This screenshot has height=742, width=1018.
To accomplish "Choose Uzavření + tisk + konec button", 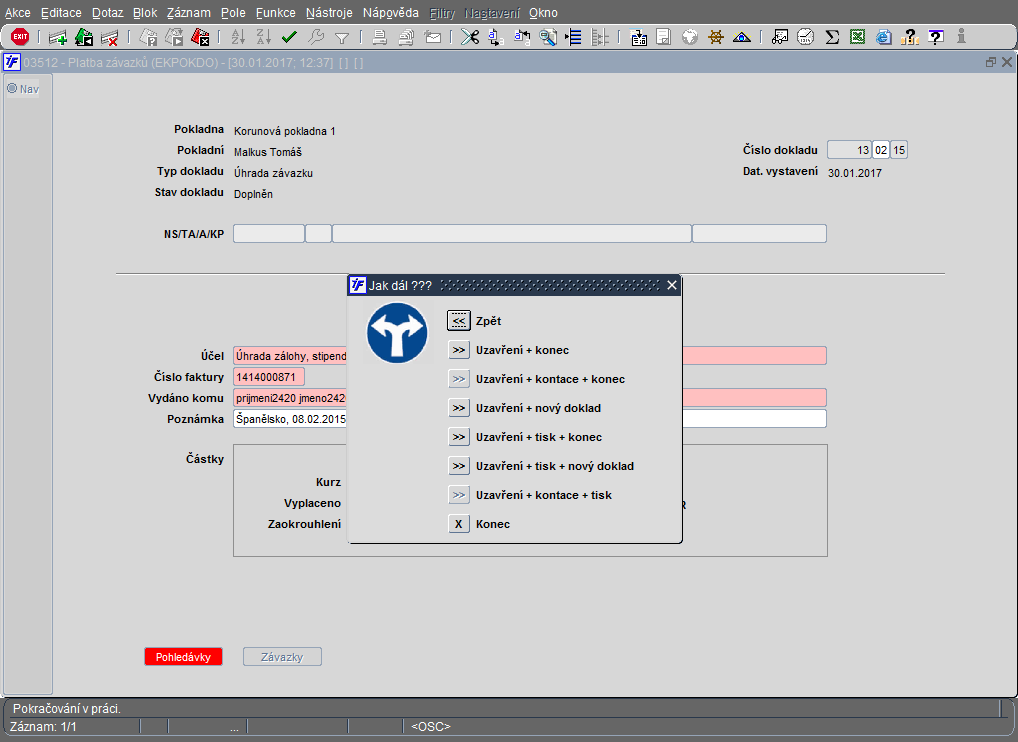I will click(x=458, y=437).
